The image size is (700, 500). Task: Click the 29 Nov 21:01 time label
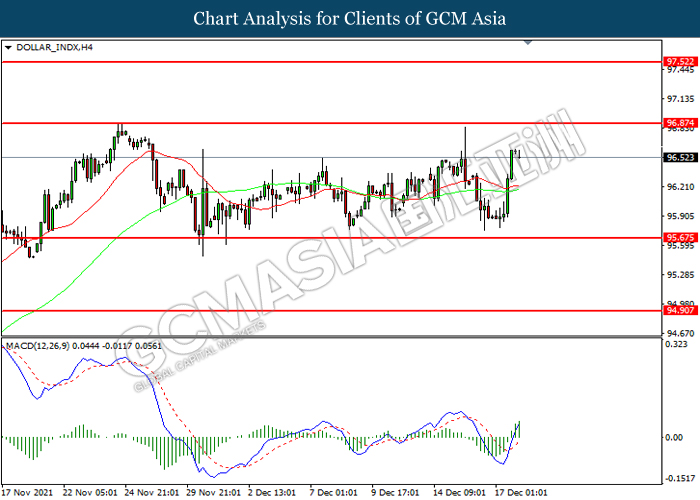point(213,493)
